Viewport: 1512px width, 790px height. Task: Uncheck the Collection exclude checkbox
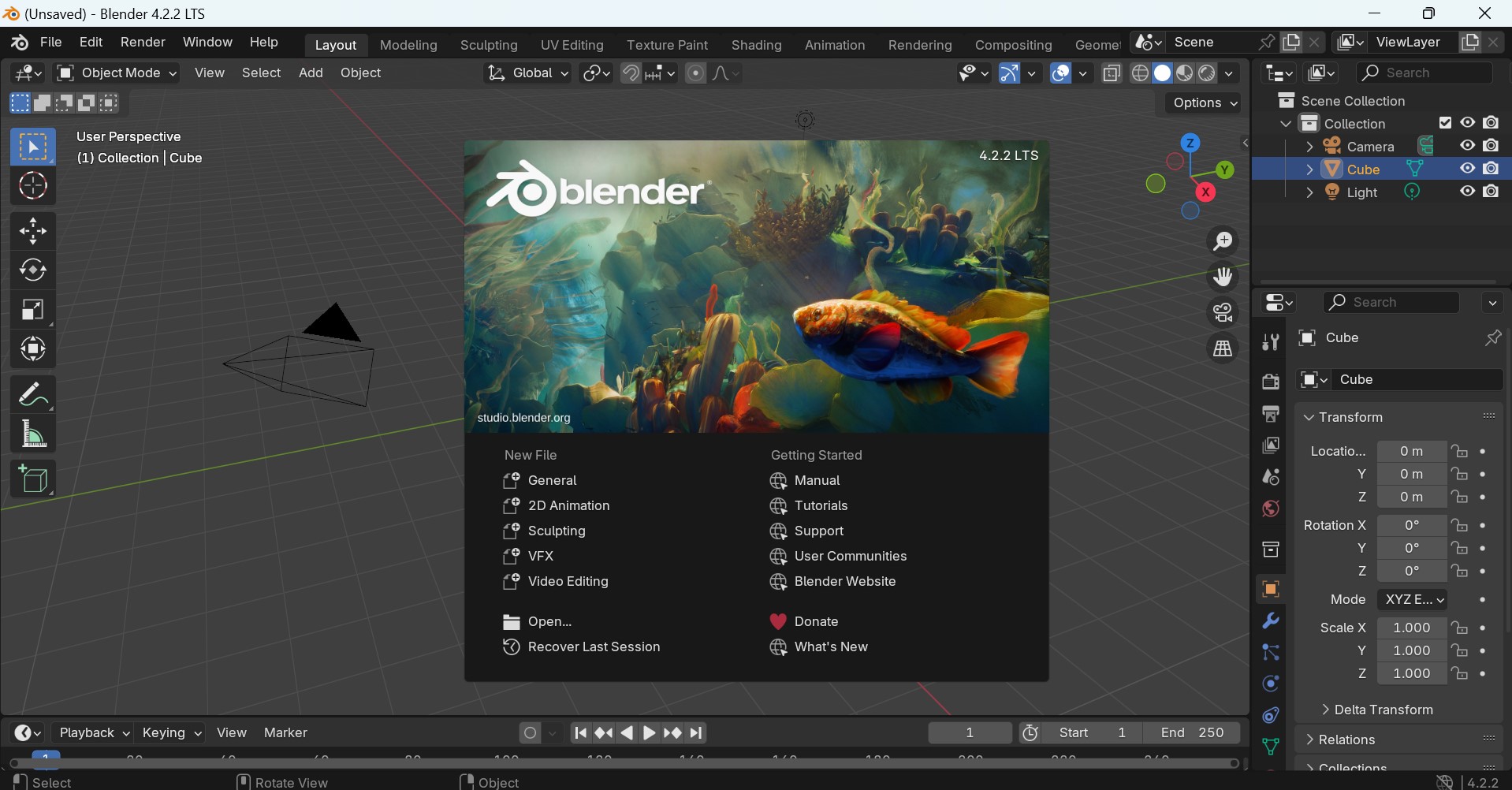pos(1445,123)
